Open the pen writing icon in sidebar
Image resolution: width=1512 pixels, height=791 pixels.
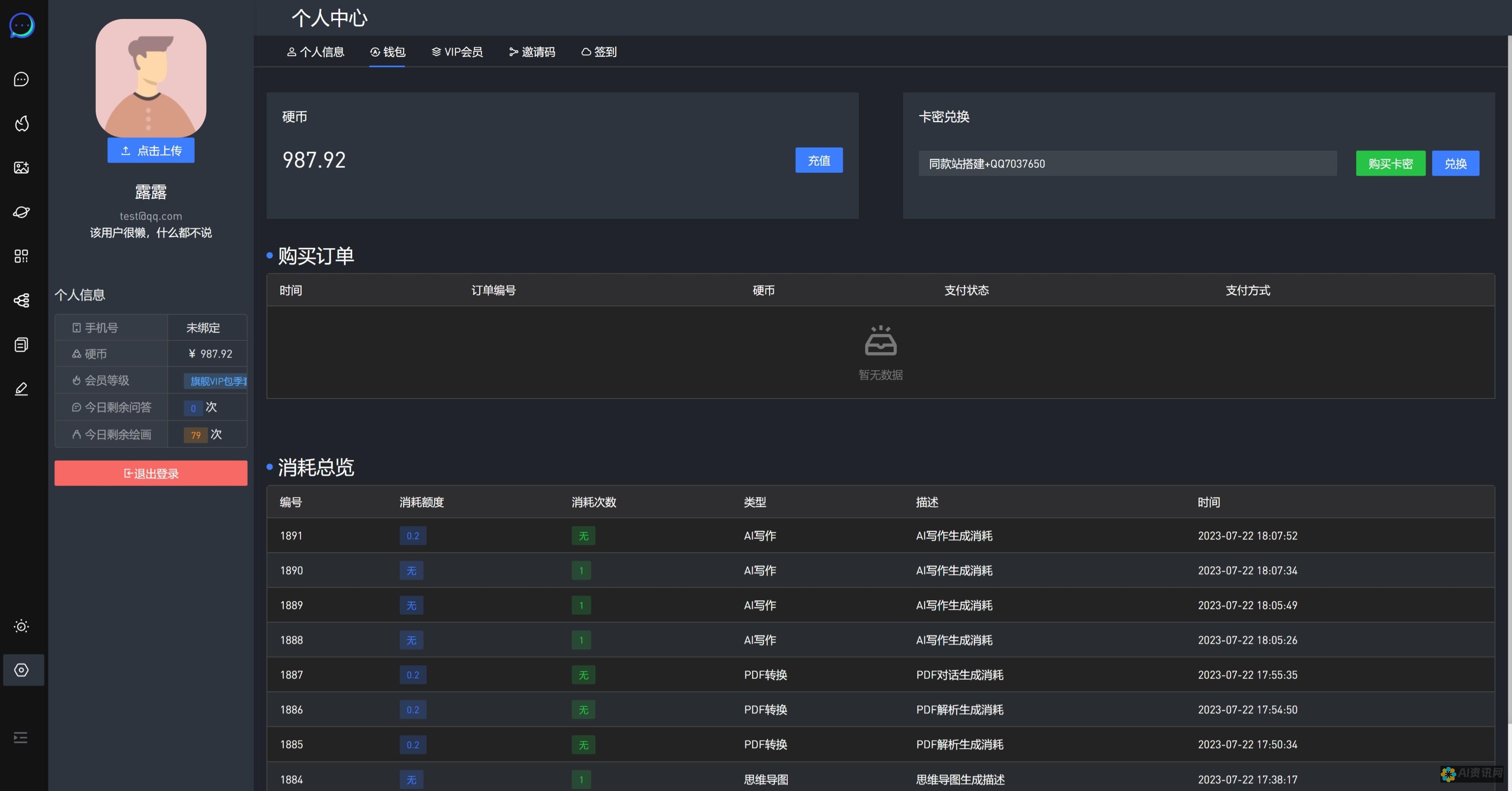[21, 389]
